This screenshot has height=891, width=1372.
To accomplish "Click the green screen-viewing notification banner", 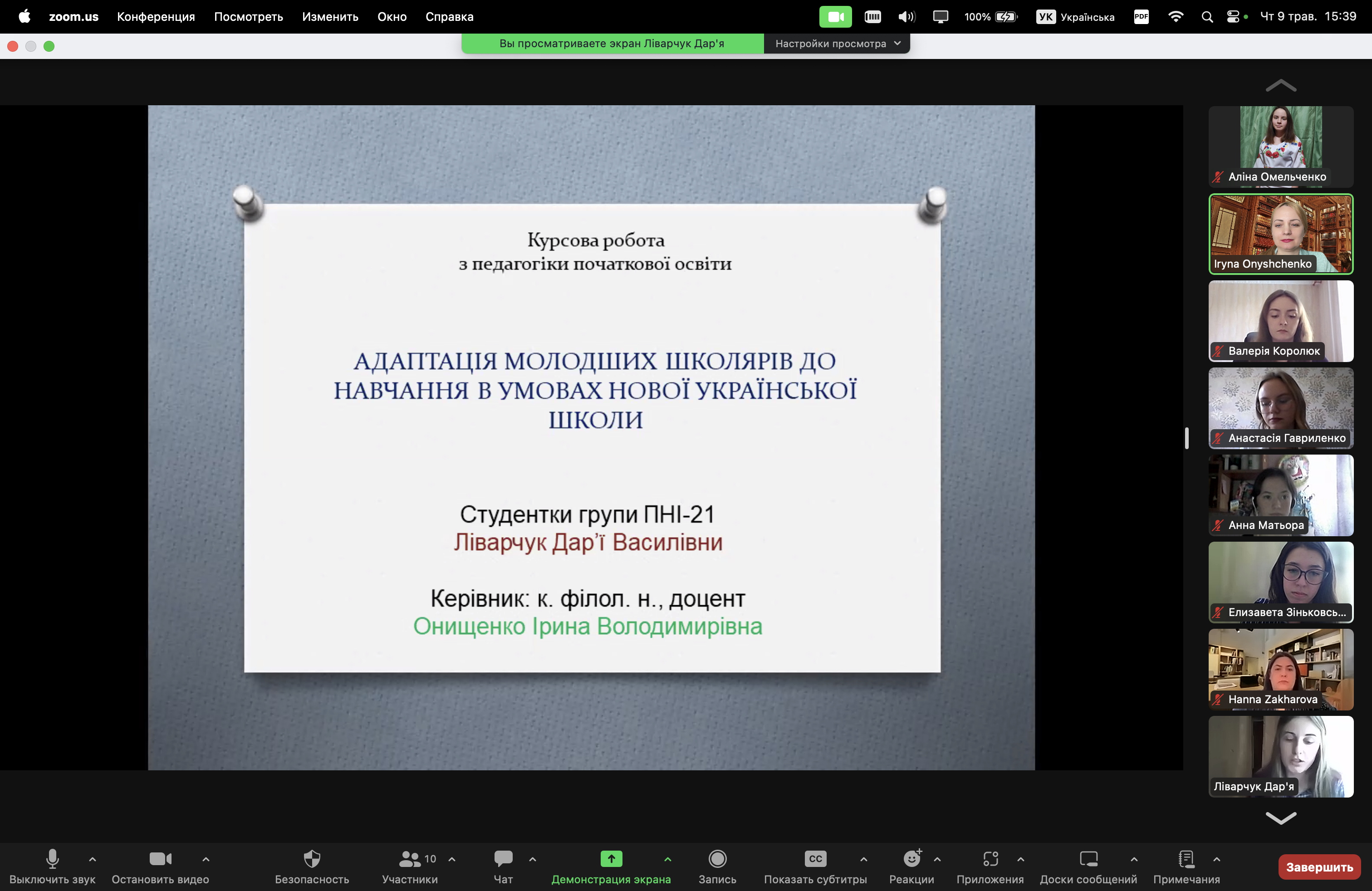I will click(x=612, y=43).
